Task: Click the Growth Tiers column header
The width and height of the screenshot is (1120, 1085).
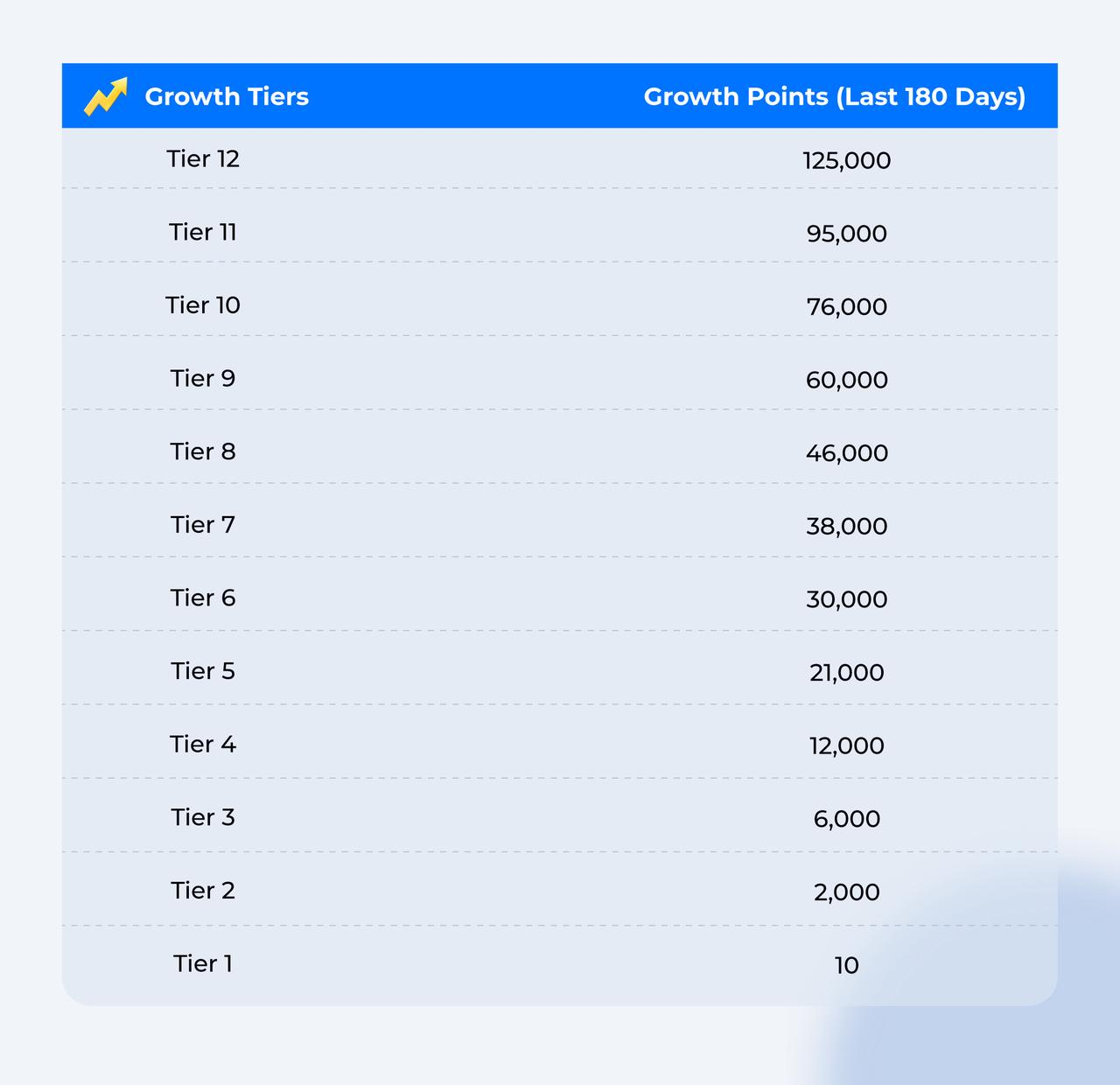Action: (x=227, y=96)
